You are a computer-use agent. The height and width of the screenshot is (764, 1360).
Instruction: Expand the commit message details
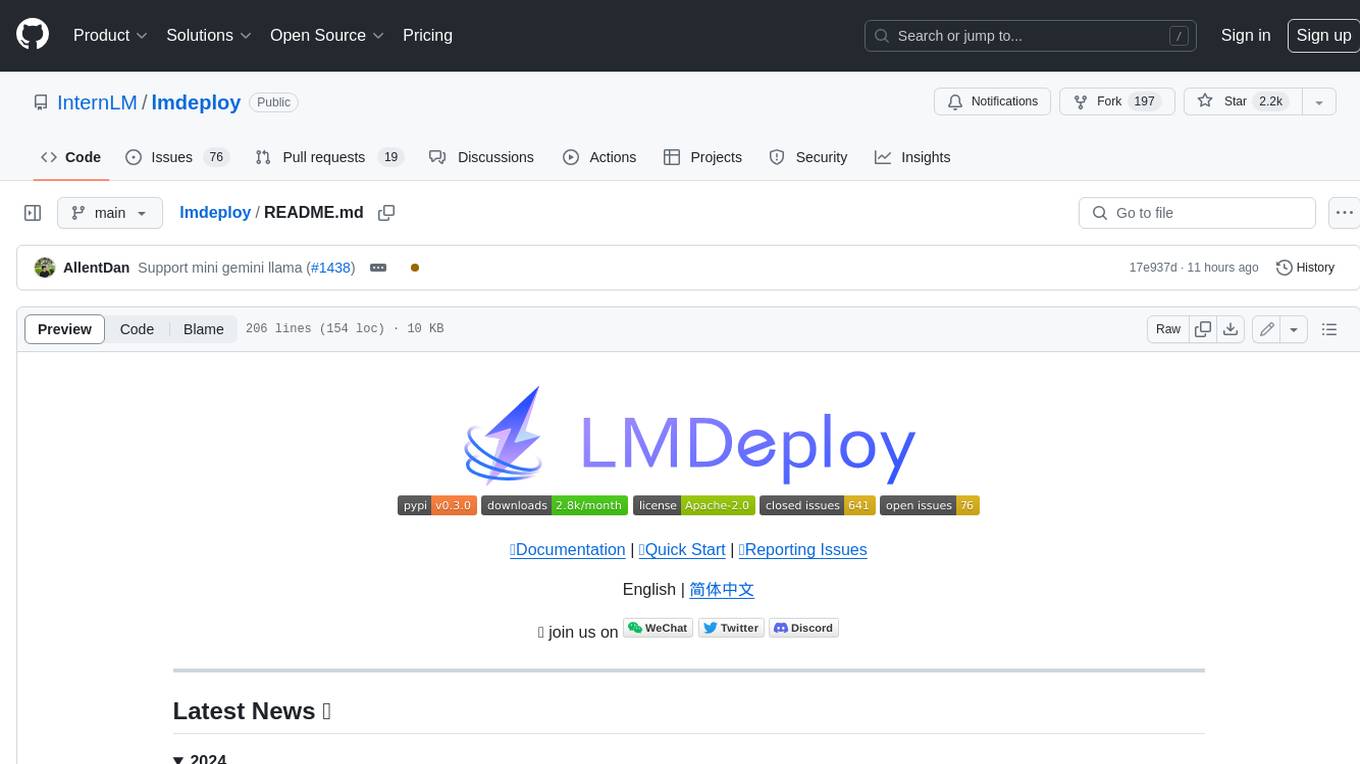tap(378, 268)
